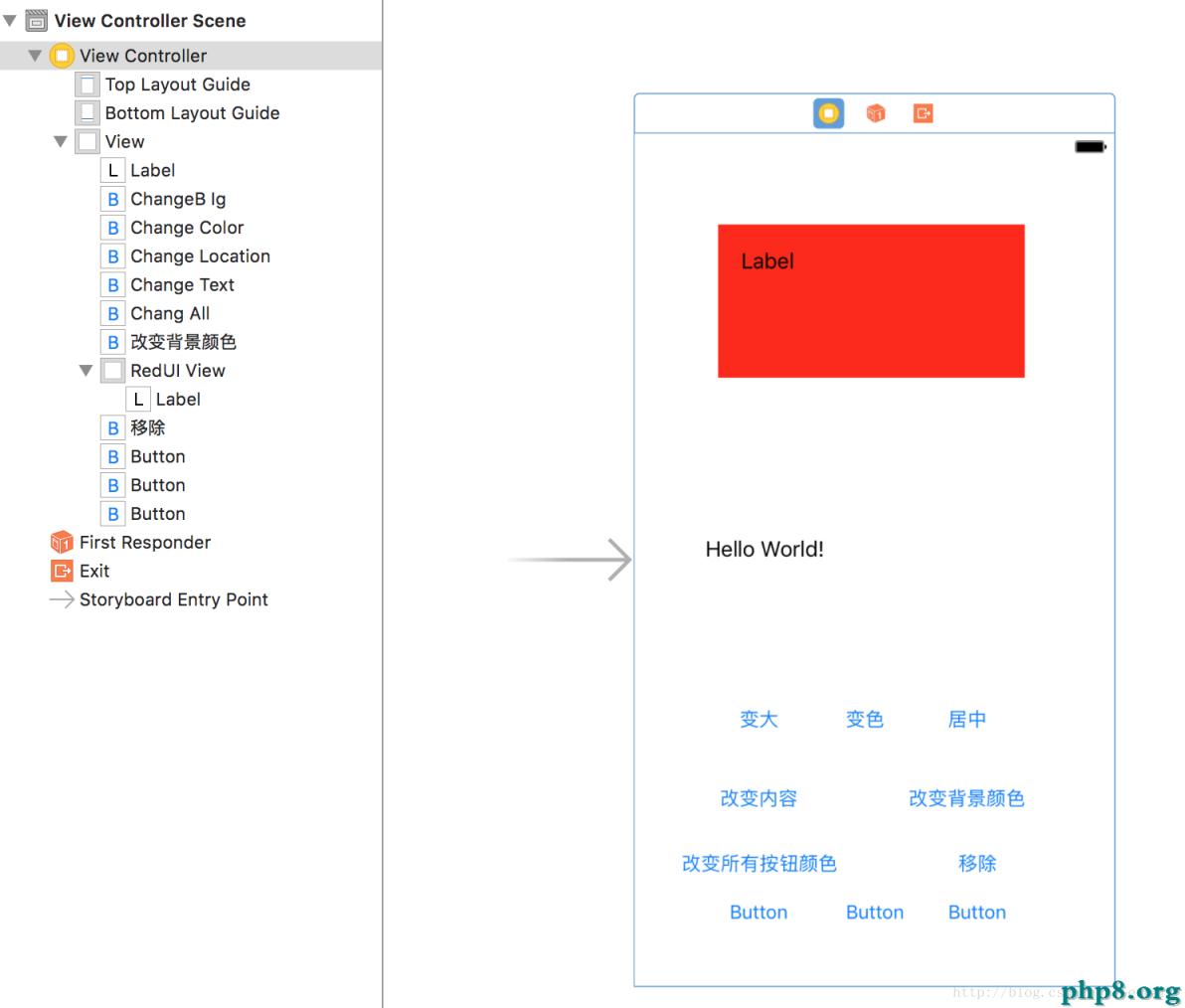Click the Exit icon on the canvas toolbar
This screenshot has height=1008, width=1185.
(922, 112)
